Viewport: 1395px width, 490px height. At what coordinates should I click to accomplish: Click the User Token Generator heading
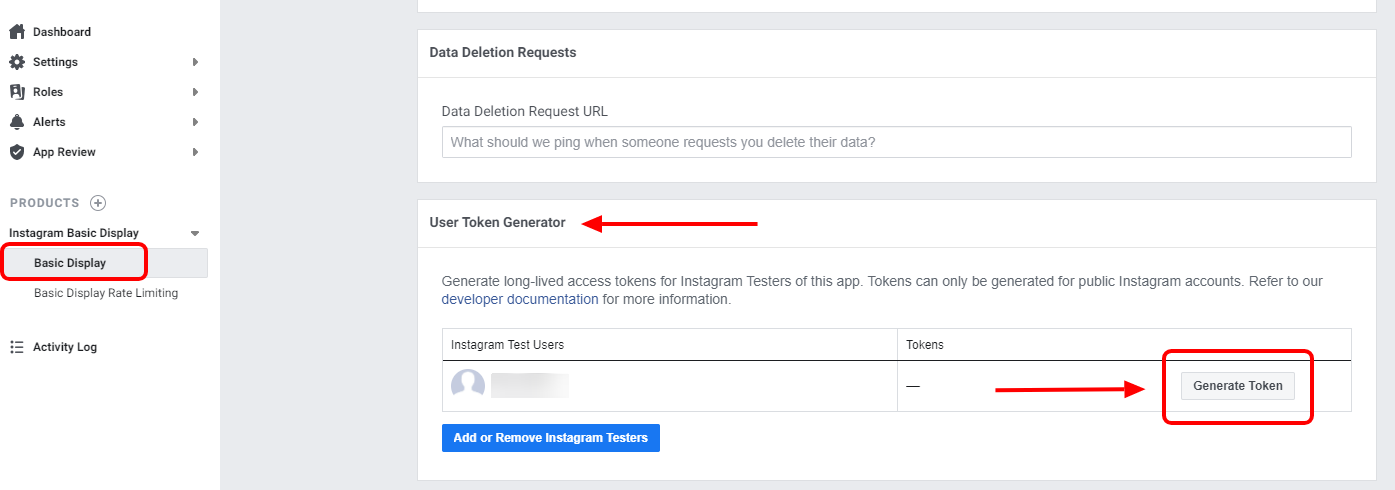[498, 222]
